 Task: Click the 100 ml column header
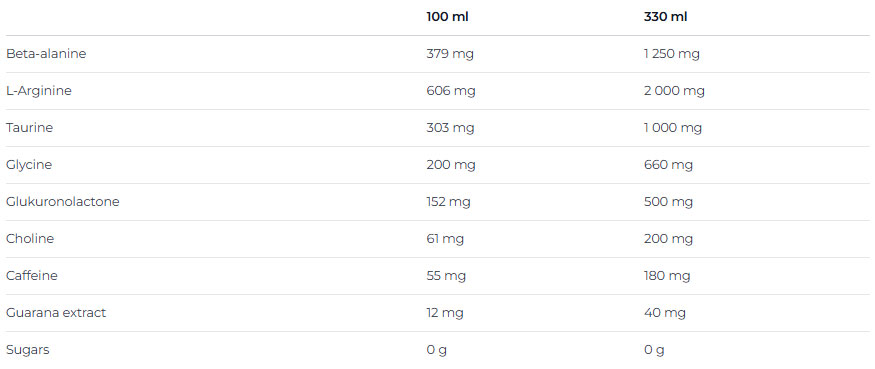447,17
